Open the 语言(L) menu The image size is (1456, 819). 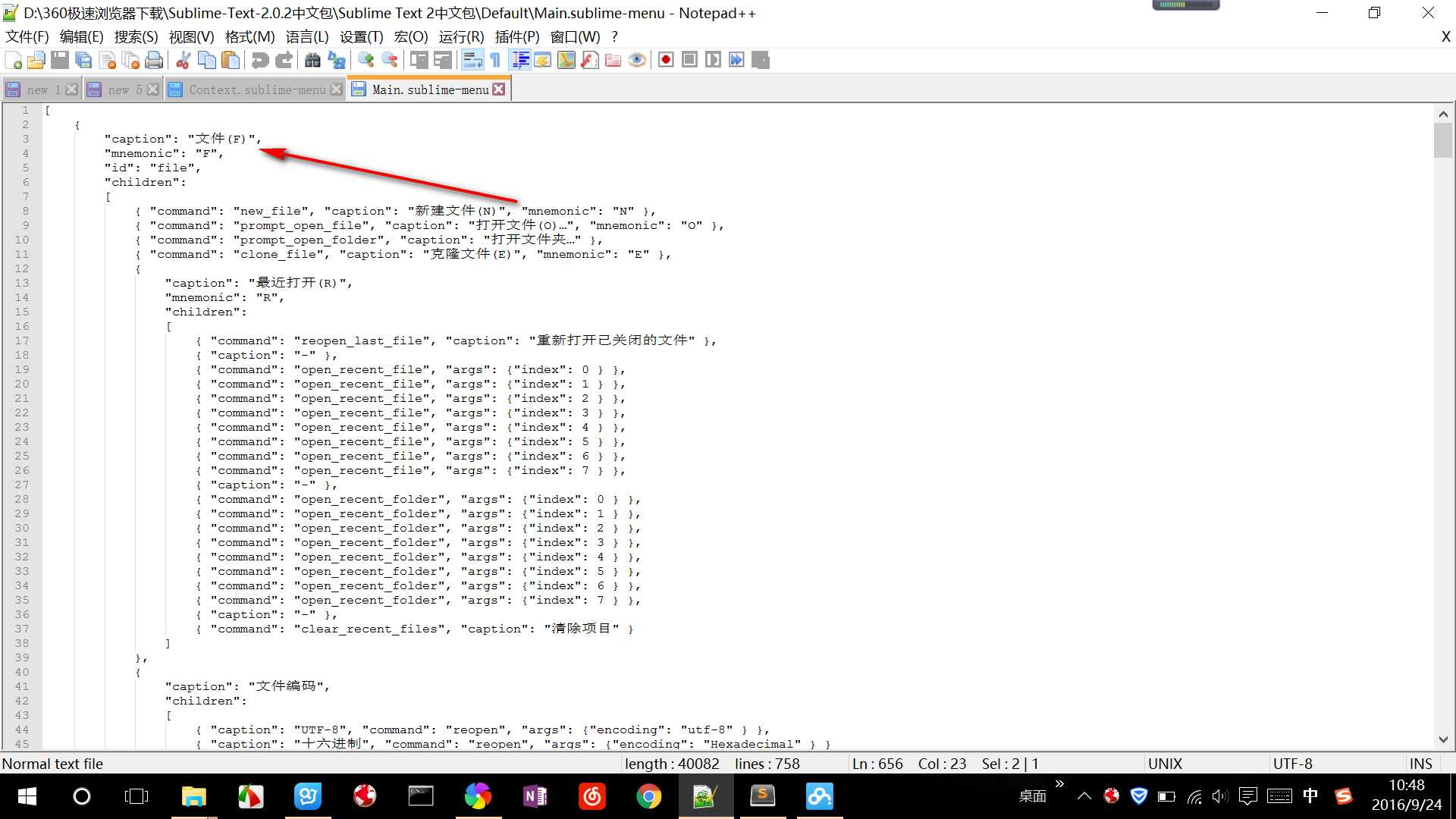(x=307, y=37)
